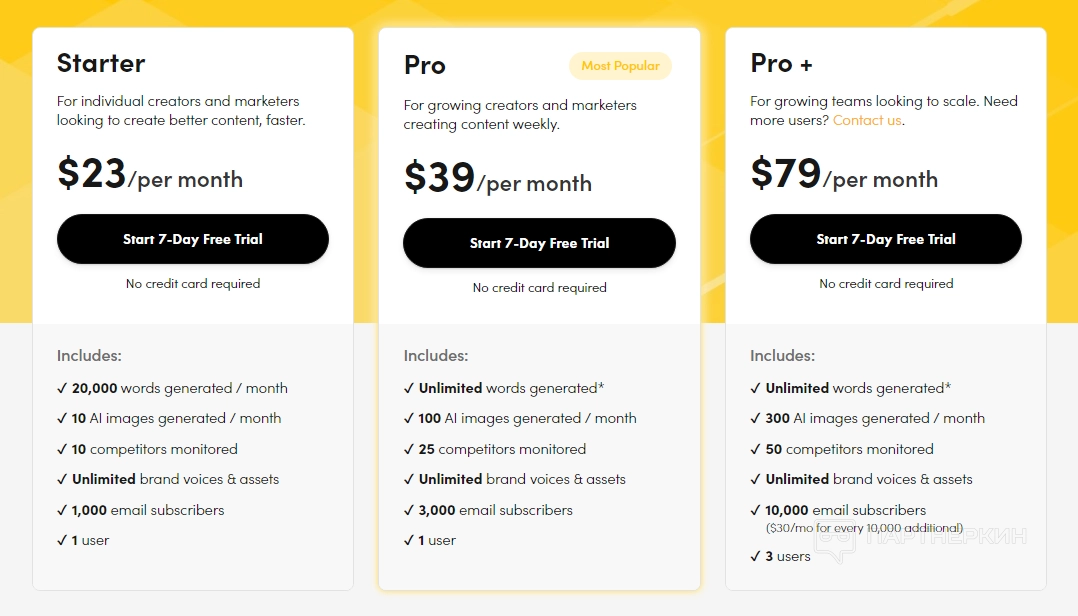Click the Most Popular badge
The image size is (1078, 616).
pyautogui.click(x=620, y=66)
